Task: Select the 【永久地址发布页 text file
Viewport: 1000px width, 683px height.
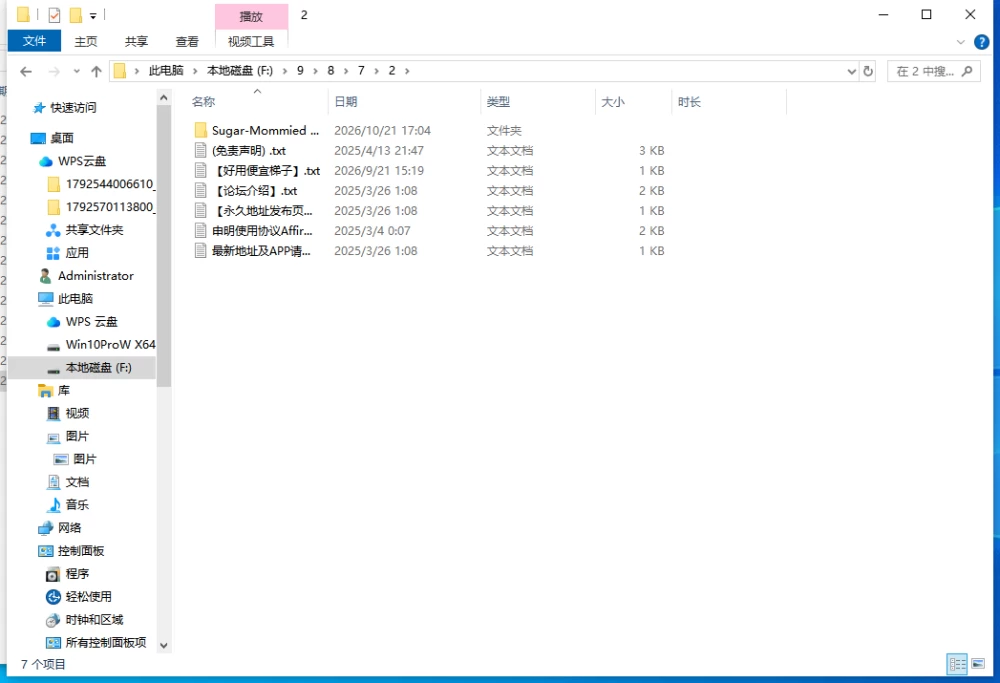Action: 254,210
